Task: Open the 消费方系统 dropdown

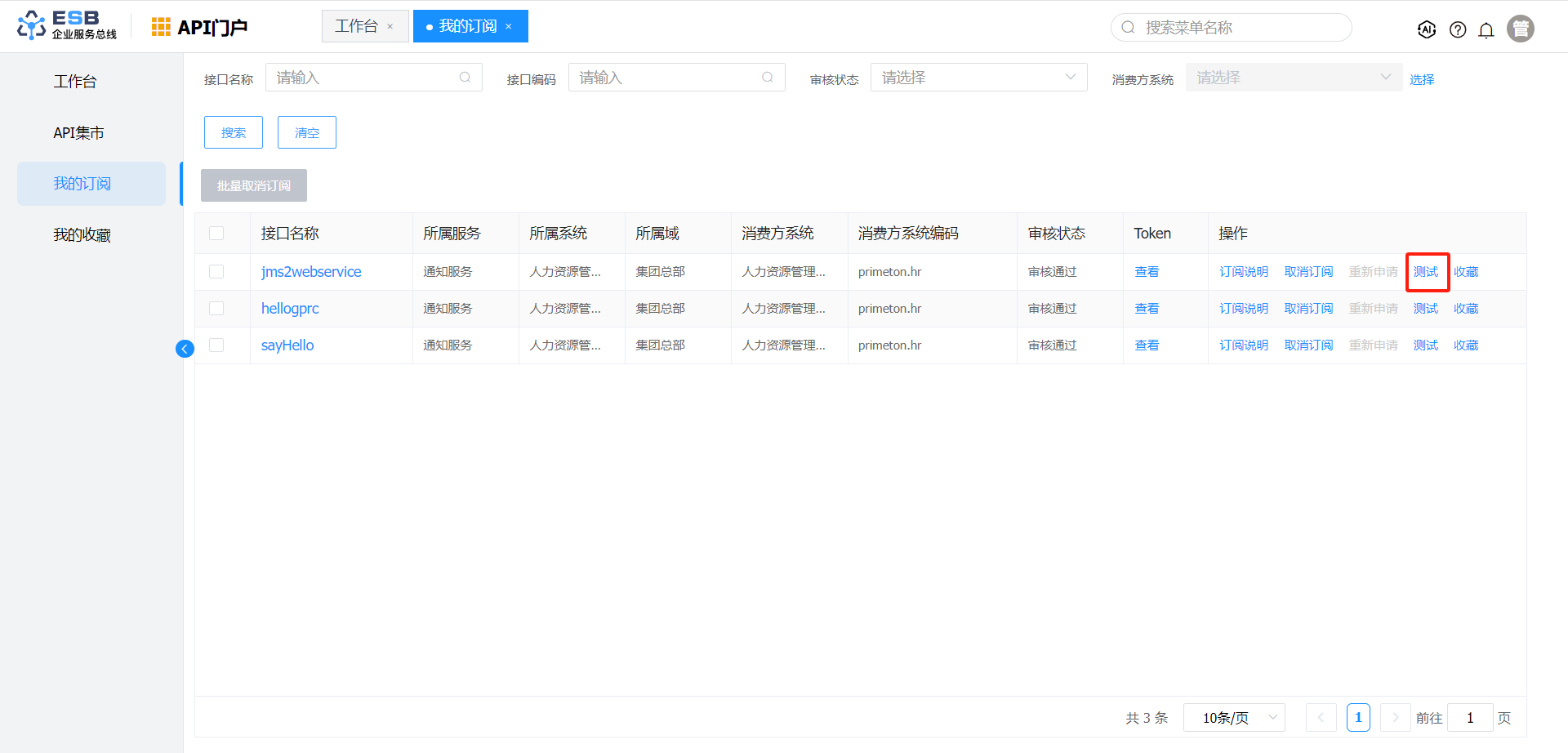Action: (x=1293, y=78)
